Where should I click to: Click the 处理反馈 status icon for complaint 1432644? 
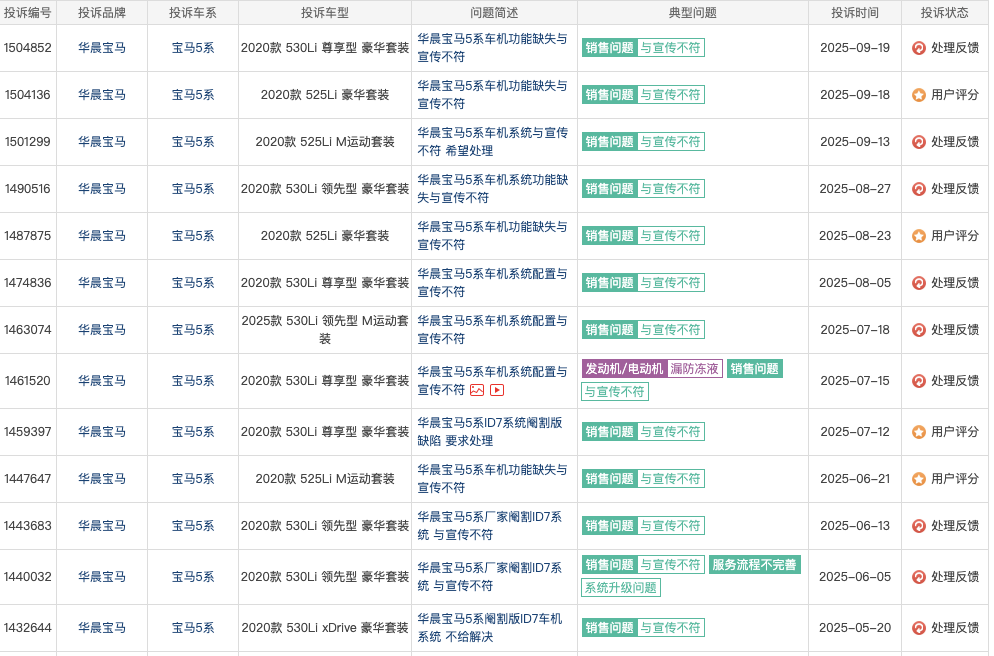(918, 628)
